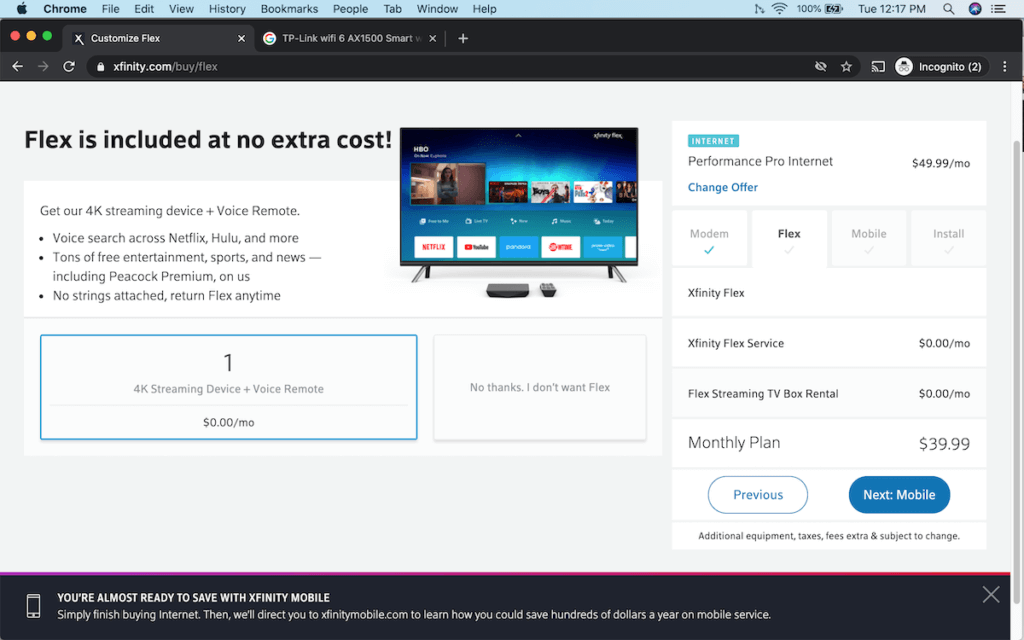Viewport: 1024px width, 640px height.
Task: Click the Change Offer link
Action: [722, 187]
